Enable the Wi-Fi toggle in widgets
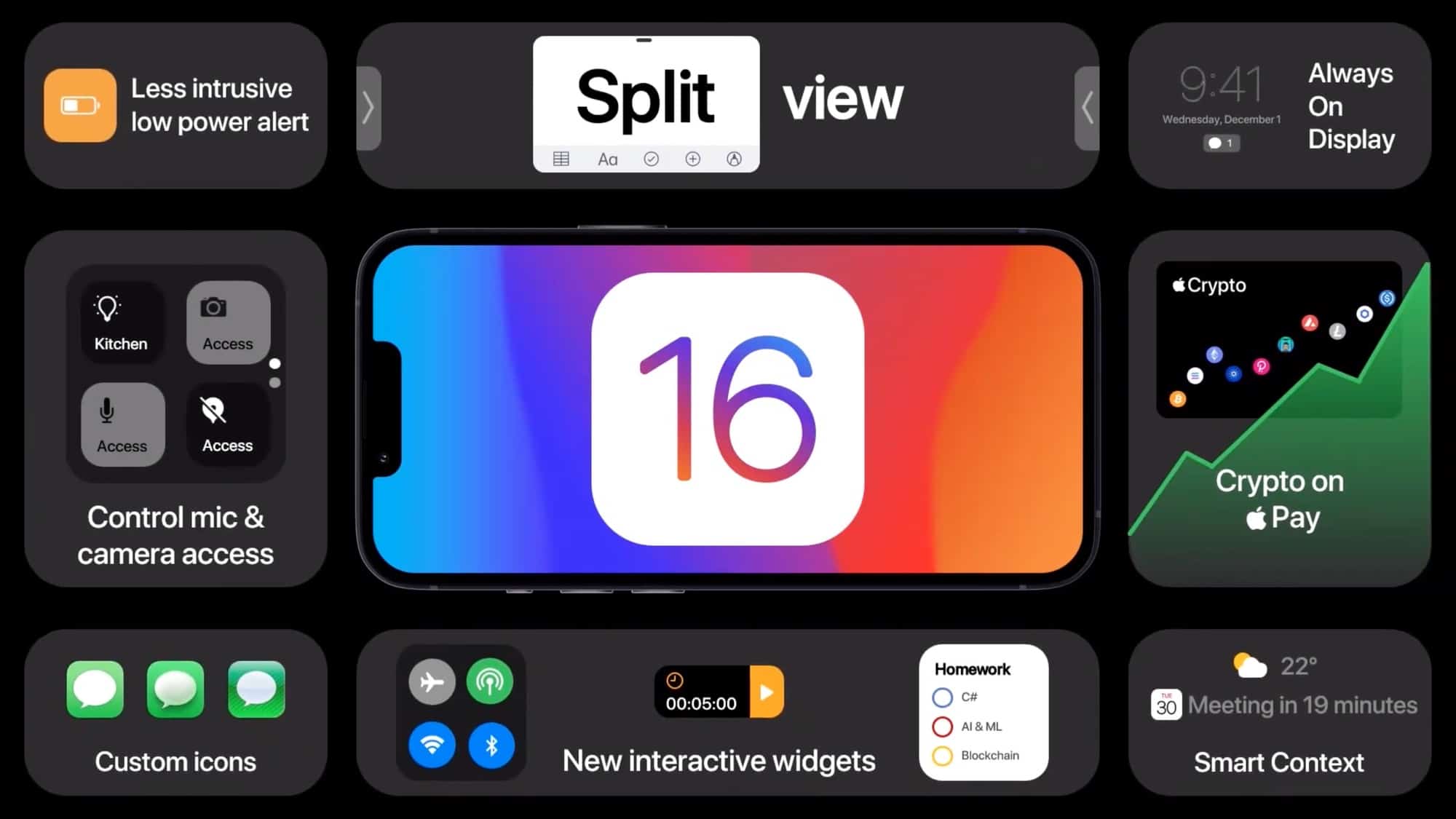 [x=432, y=745]
